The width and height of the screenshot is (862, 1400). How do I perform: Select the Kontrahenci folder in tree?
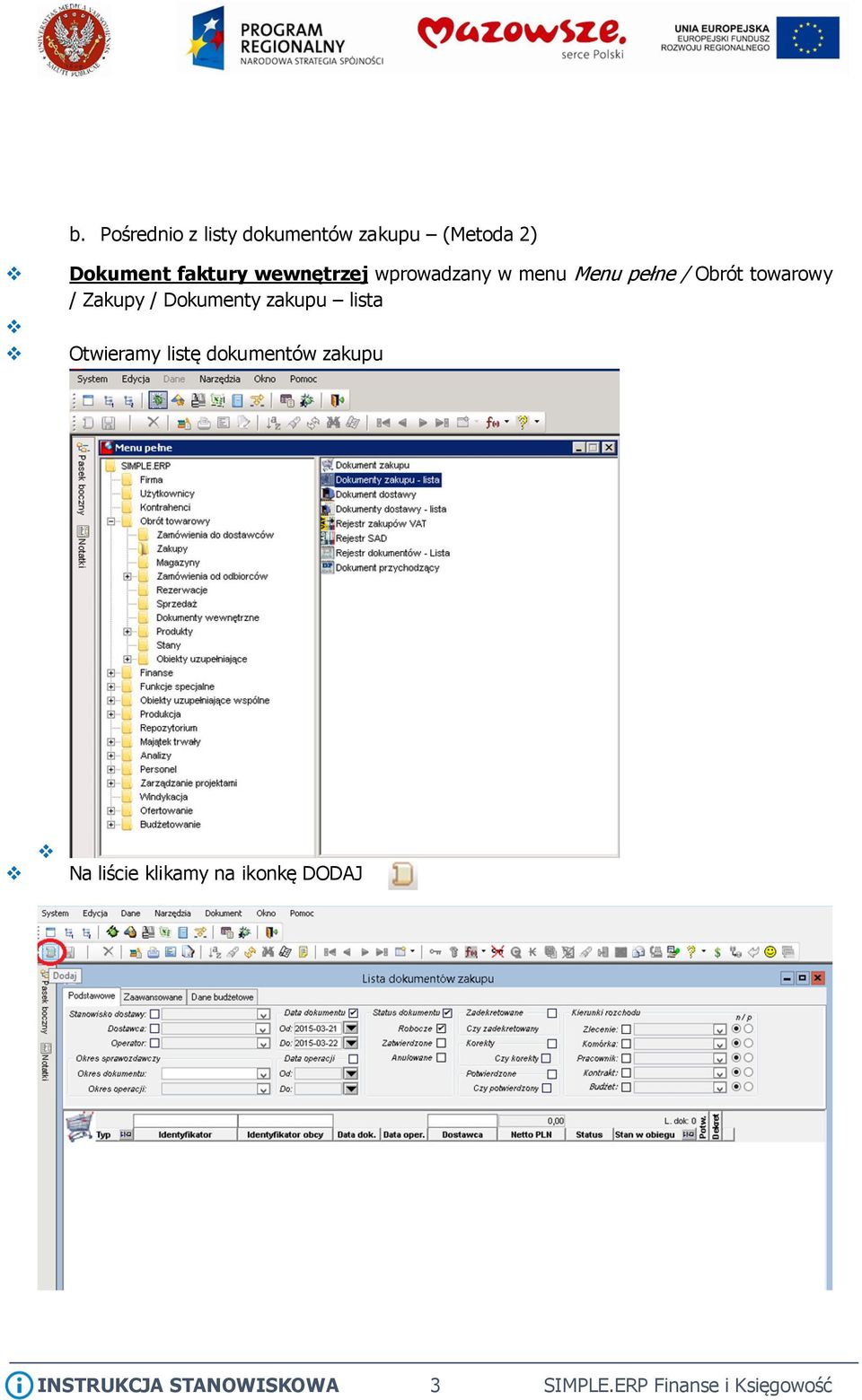(x=164, y=507)
